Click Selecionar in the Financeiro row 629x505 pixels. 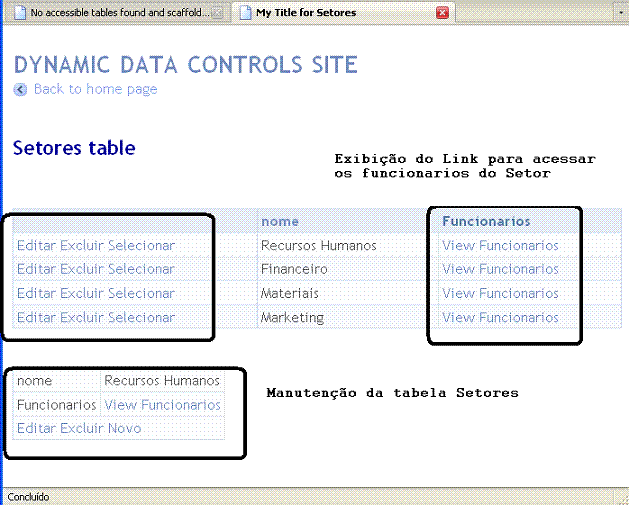tap(141, 269)
